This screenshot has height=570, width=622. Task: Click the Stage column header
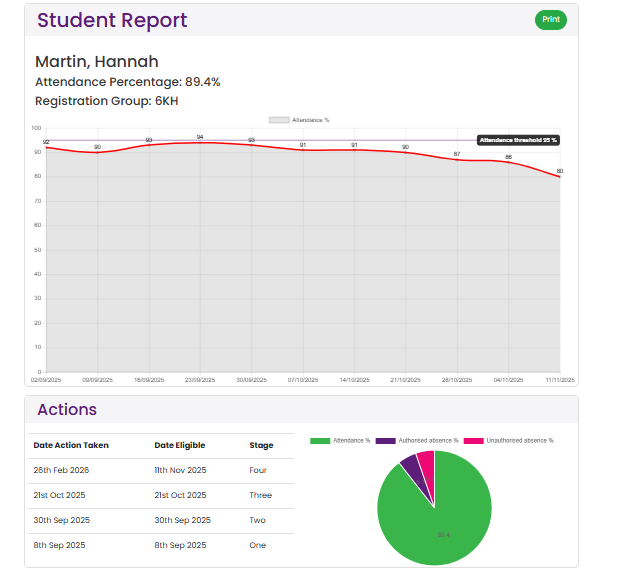(260, 445)
